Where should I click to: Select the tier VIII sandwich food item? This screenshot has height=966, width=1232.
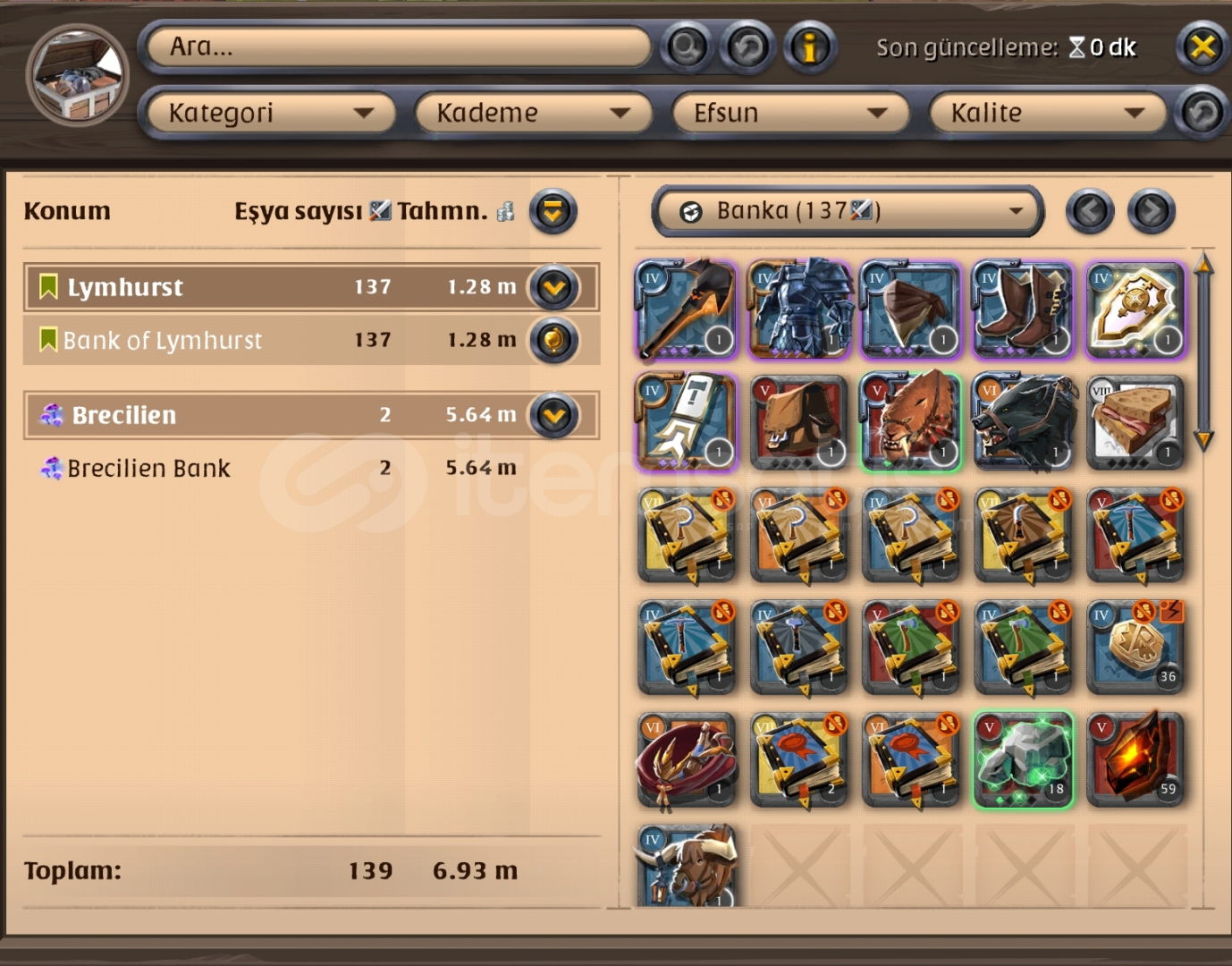tap(1135, 421)
